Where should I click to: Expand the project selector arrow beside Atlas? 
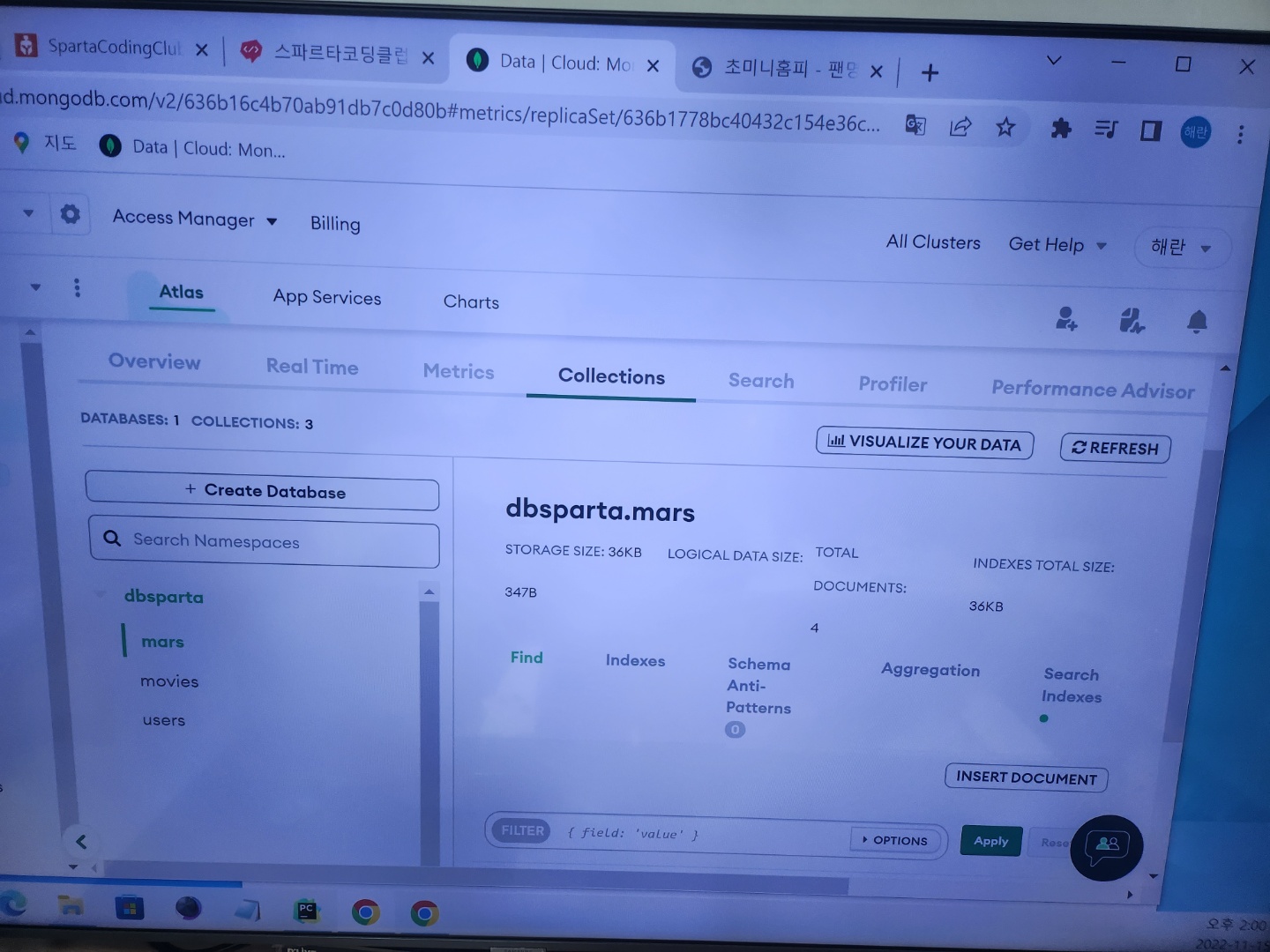pos(35,286)
